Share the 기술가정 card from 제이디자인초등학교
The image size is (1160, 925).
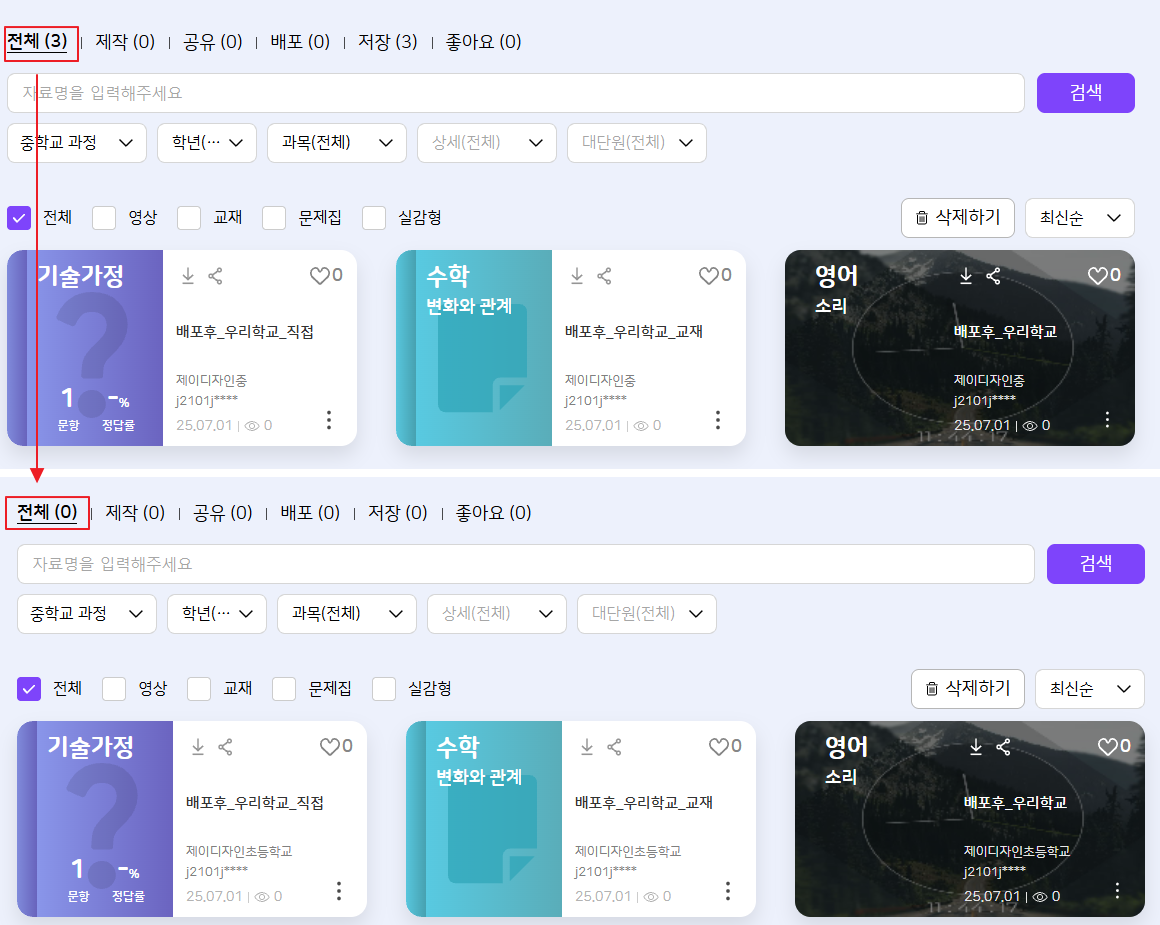pyautogui.click(x=226, y=746)
